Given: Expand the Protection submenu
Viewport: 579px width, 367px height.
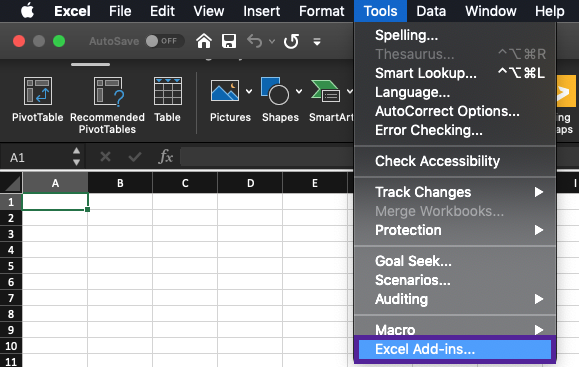Looking at the screenshot, I should [455, 230].
